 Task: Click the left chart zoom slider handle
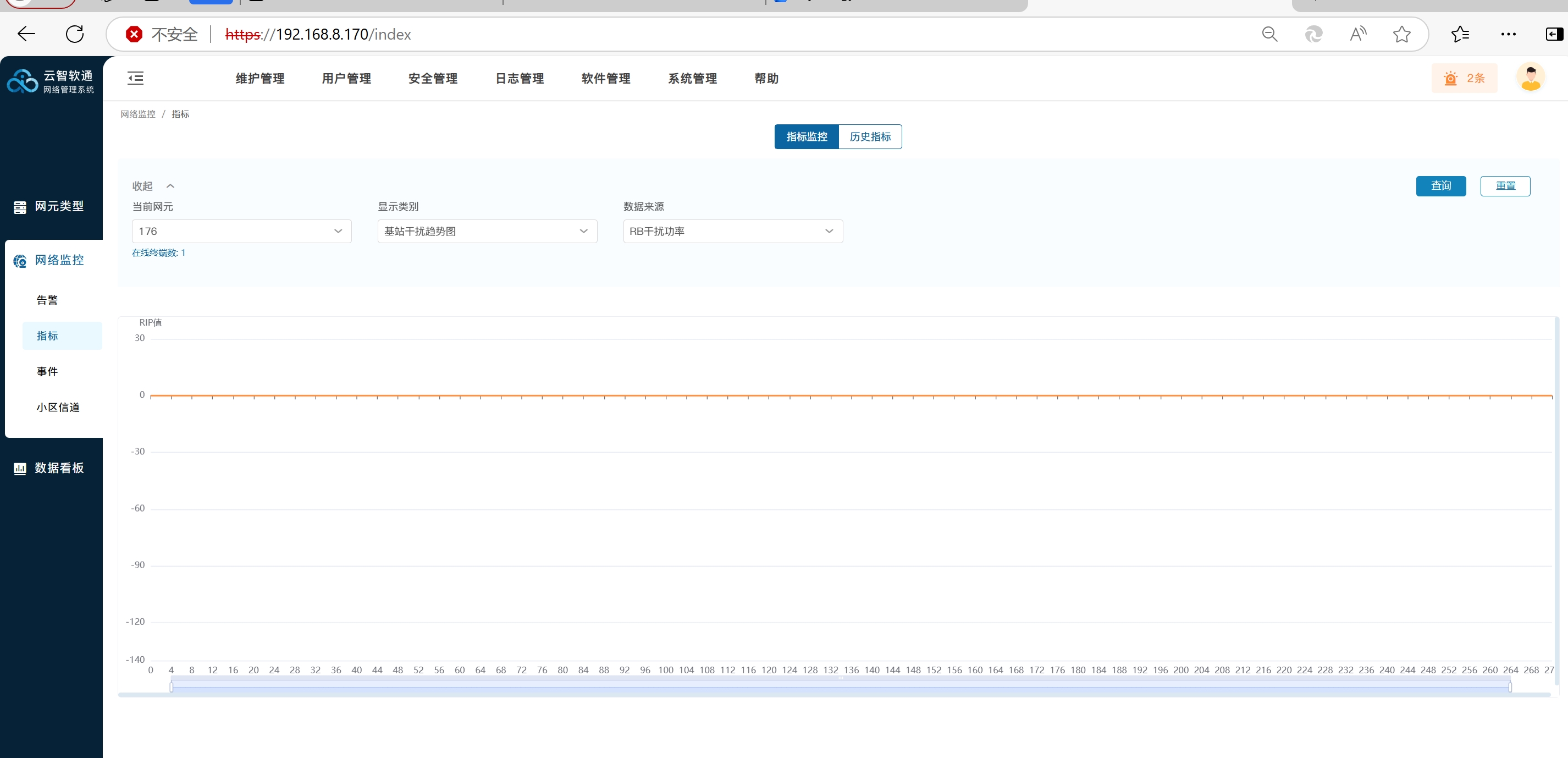pos(171,687)
